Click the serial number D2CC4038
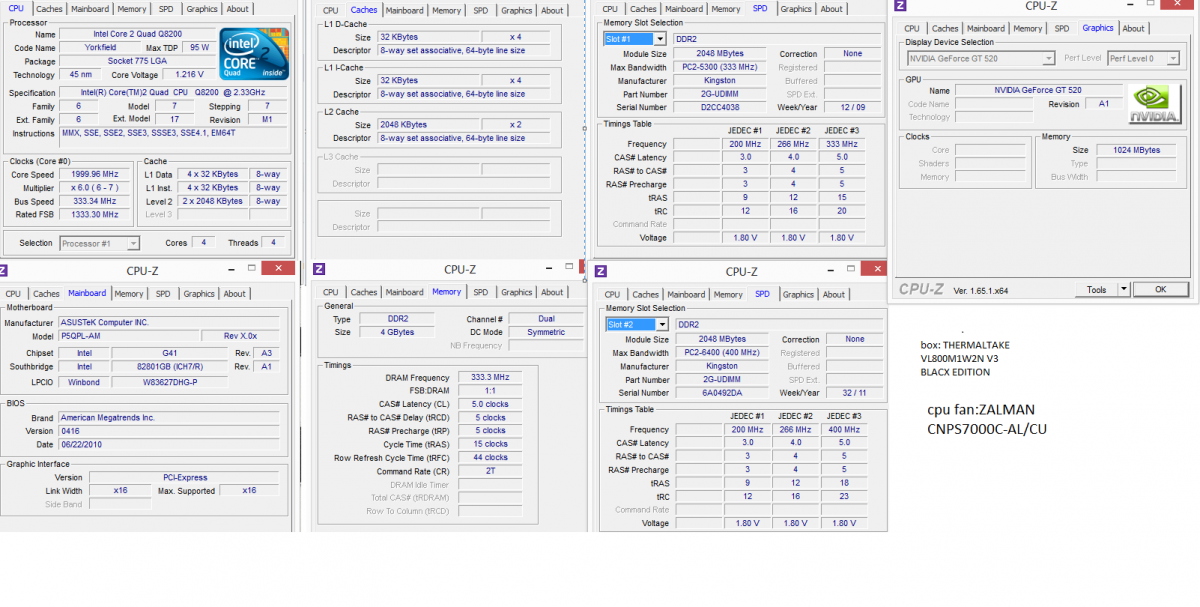The image size is (1200, 607). 722,107
